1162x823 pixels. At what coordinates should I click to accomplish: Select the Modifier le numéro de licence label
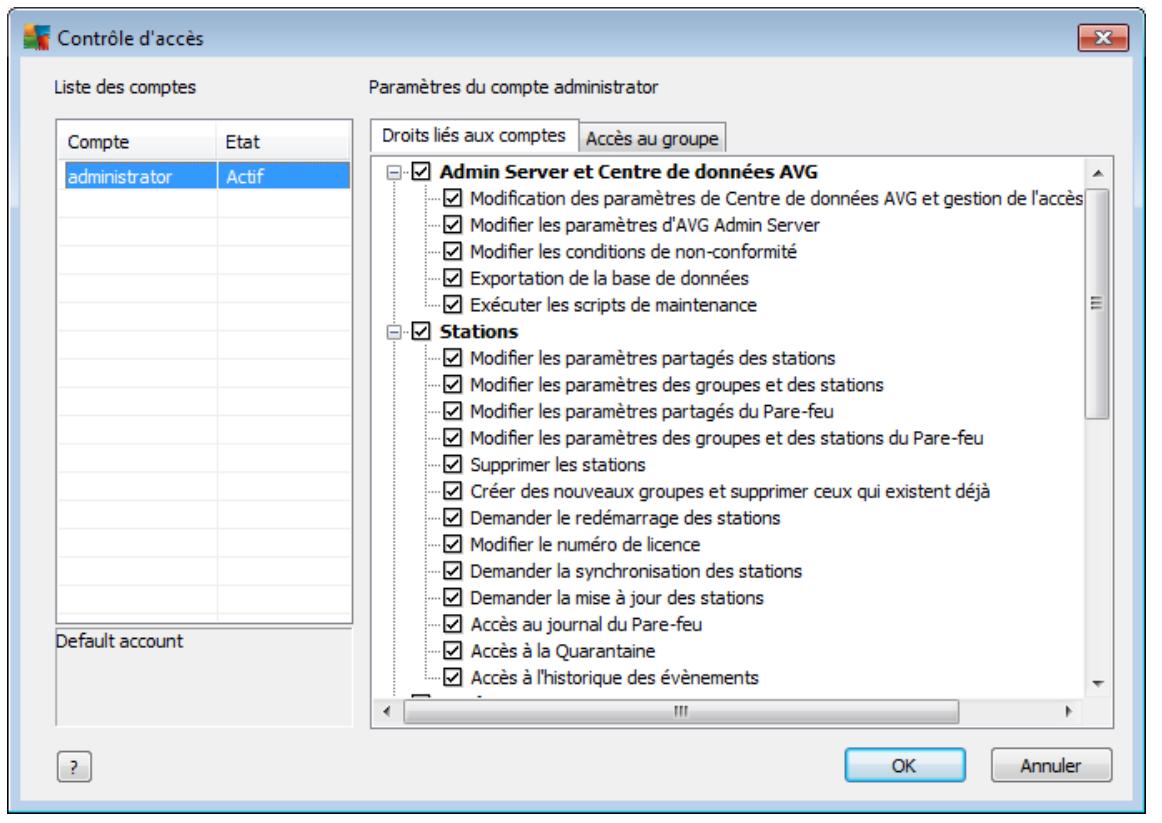tap(585, 545)
